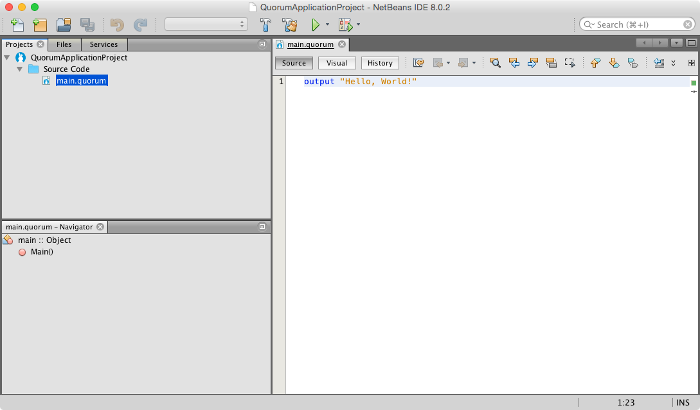
Task: Clear the Search field with the X
Action: click(688, 25)
